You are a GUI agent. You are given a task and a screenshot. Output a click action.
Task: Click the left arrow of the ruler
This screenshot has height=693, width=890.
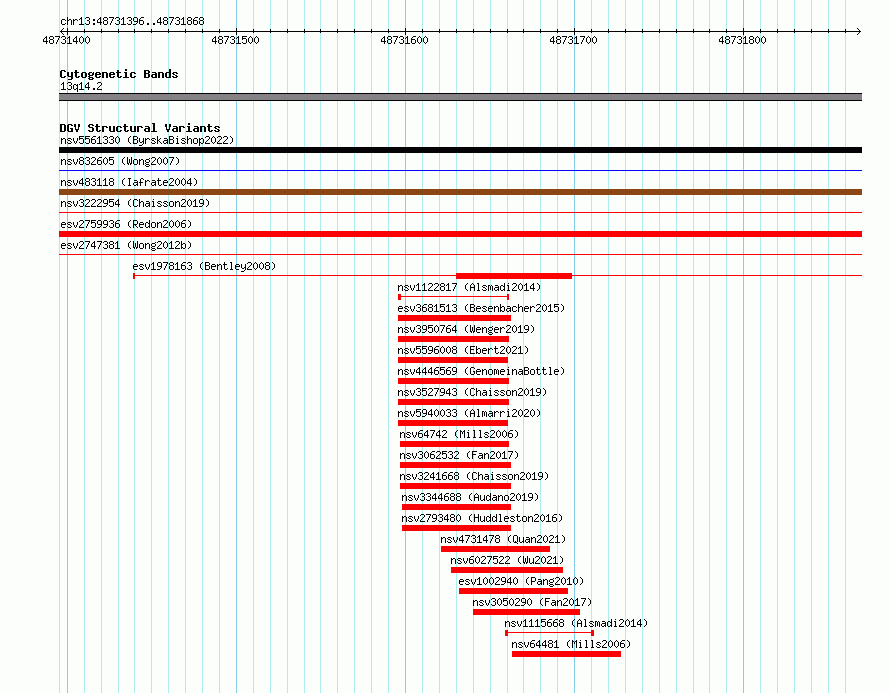[63, 31]
